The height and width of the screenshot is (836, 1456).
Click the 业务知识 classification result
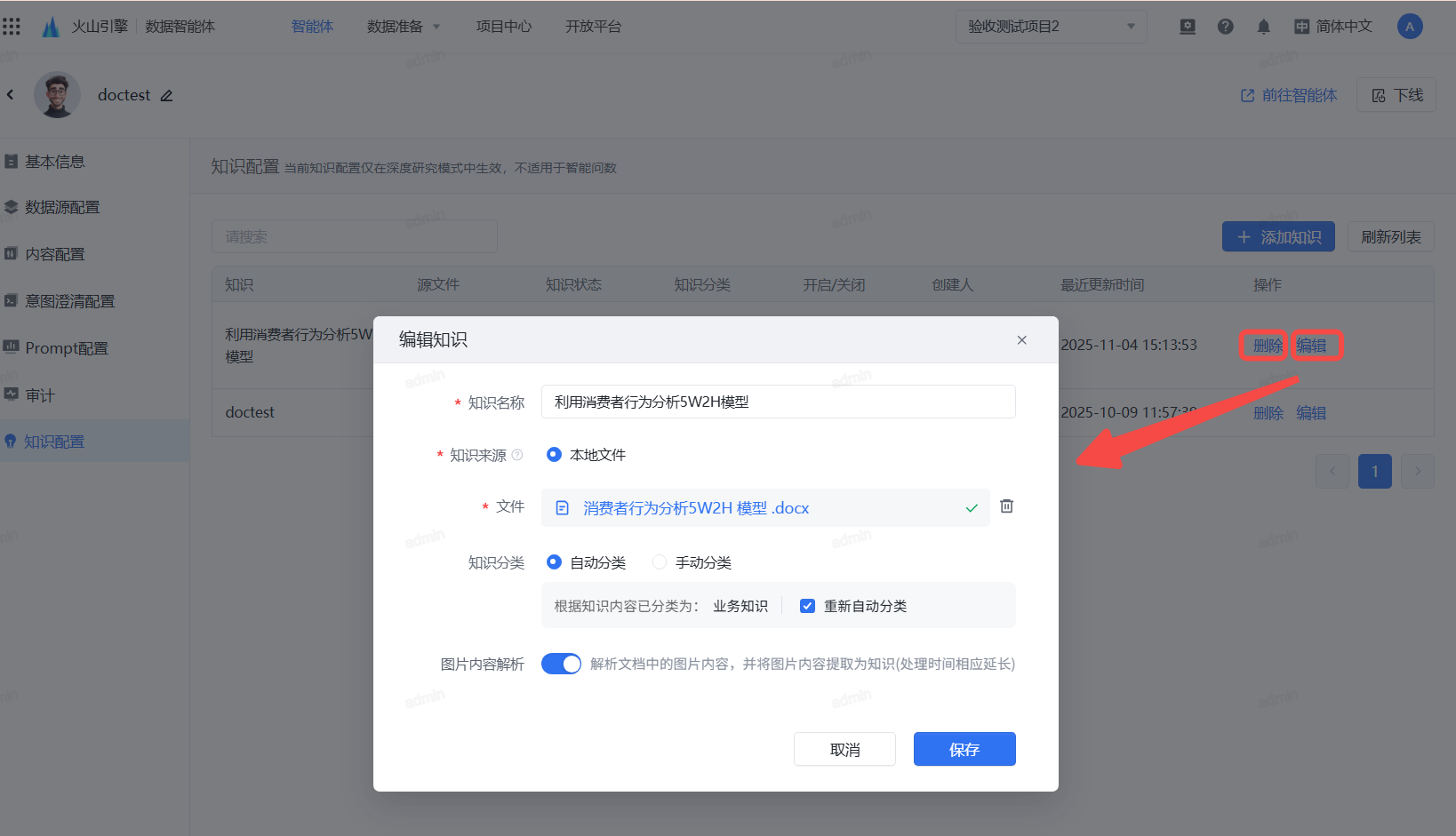pyautogui.click(x=740, y=606)
